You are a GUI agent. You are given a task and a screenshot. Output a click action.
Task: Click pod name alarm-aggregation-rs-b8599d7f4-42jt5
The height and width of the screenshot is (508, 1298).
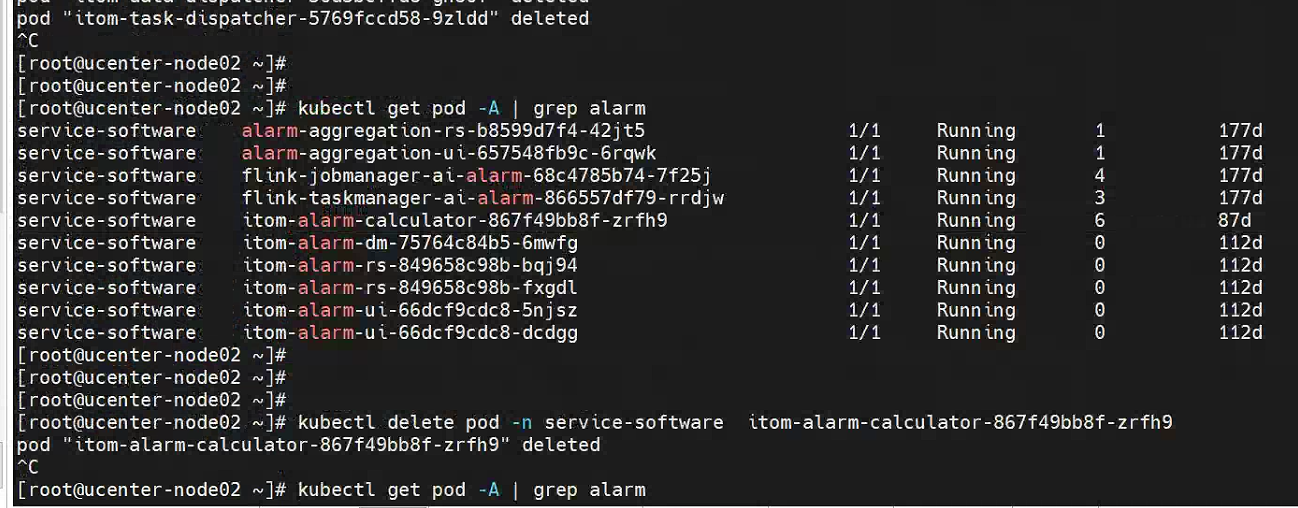coord(443,131)
